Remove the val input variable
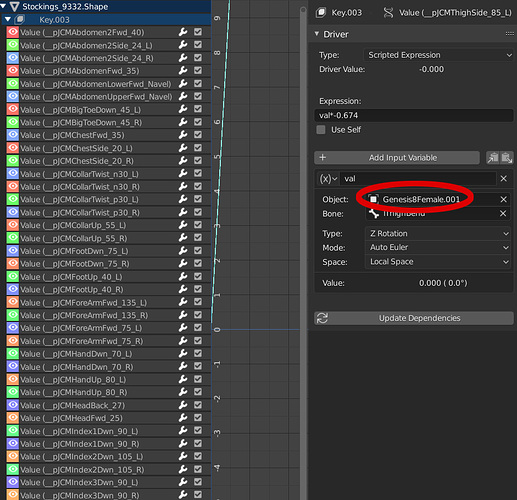This screenshot has height=500, width=517. (504, 179)
